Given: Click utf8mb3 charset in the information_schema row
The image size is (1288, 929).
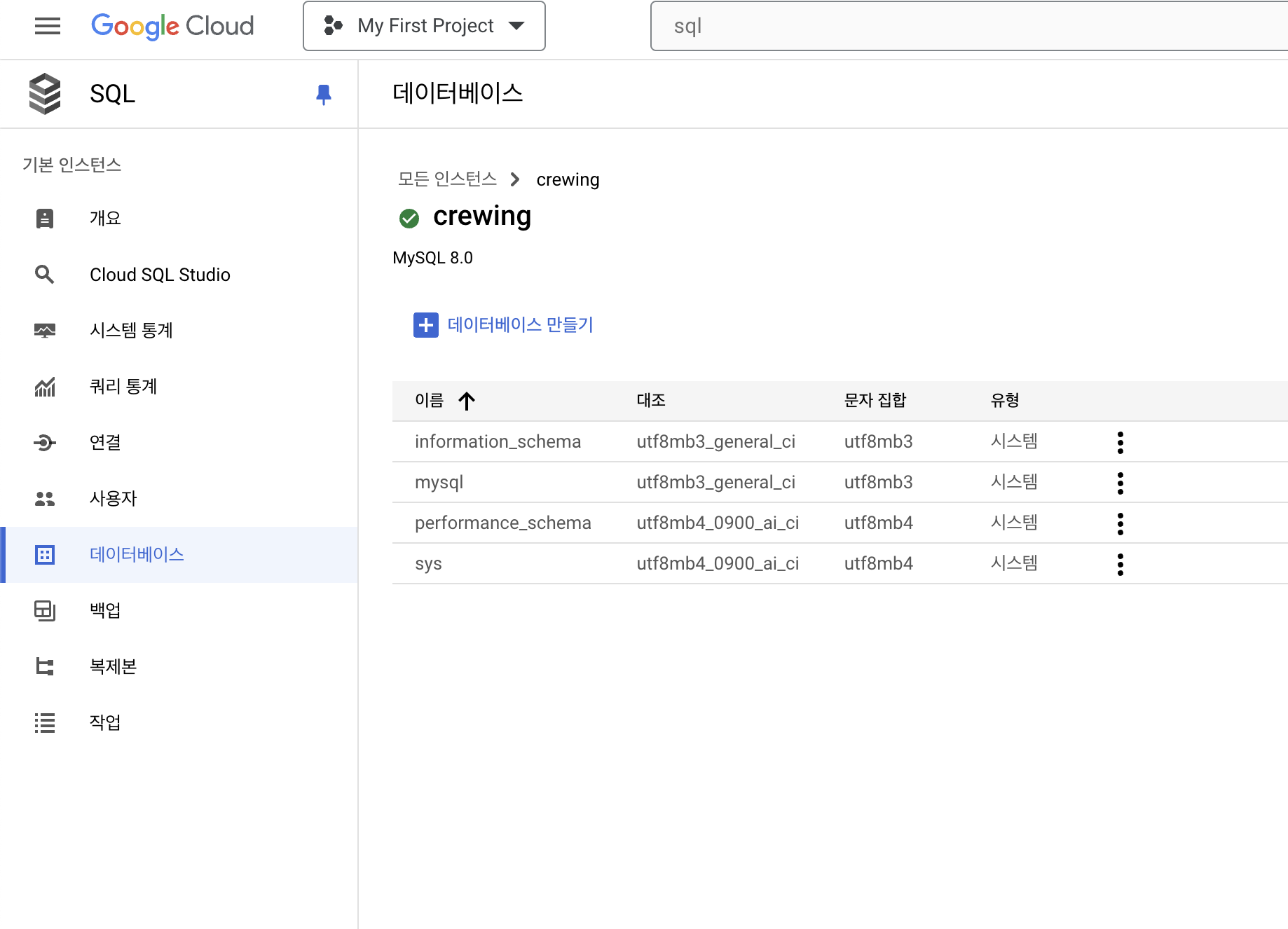Looking at the screenshot, I should click(879, 441).
